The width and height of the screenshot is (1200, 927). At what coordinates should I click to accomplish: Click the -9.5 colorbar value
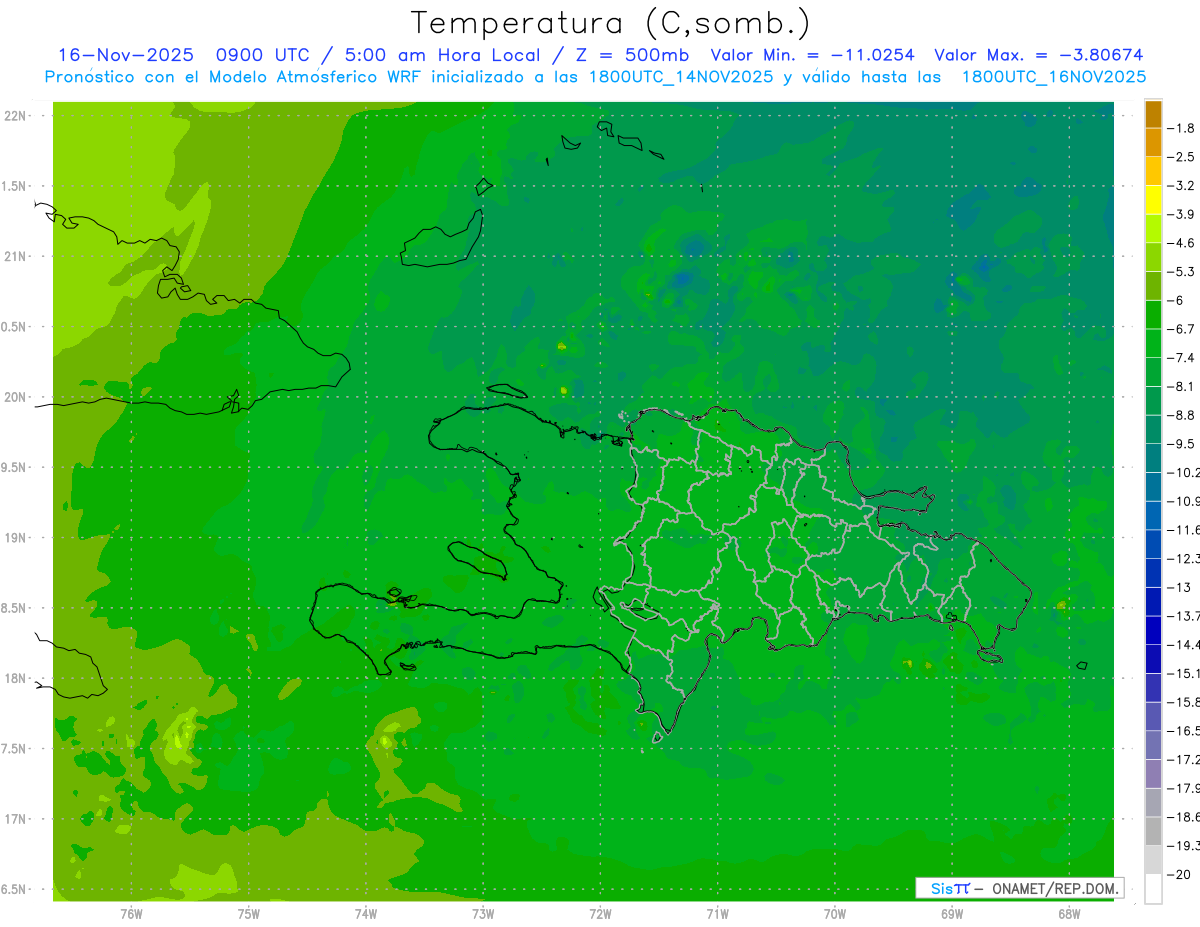coord(1181,444)
